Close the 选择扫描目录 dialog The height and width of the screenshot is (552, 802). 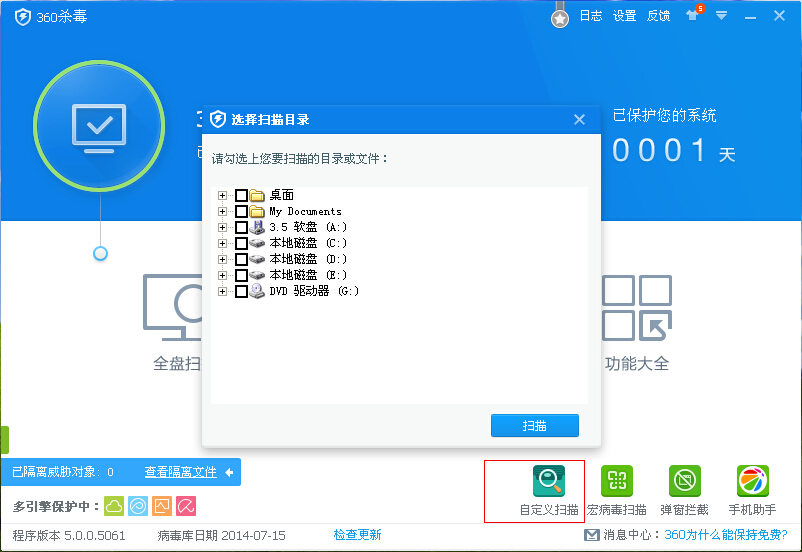(x=579, y=120)
